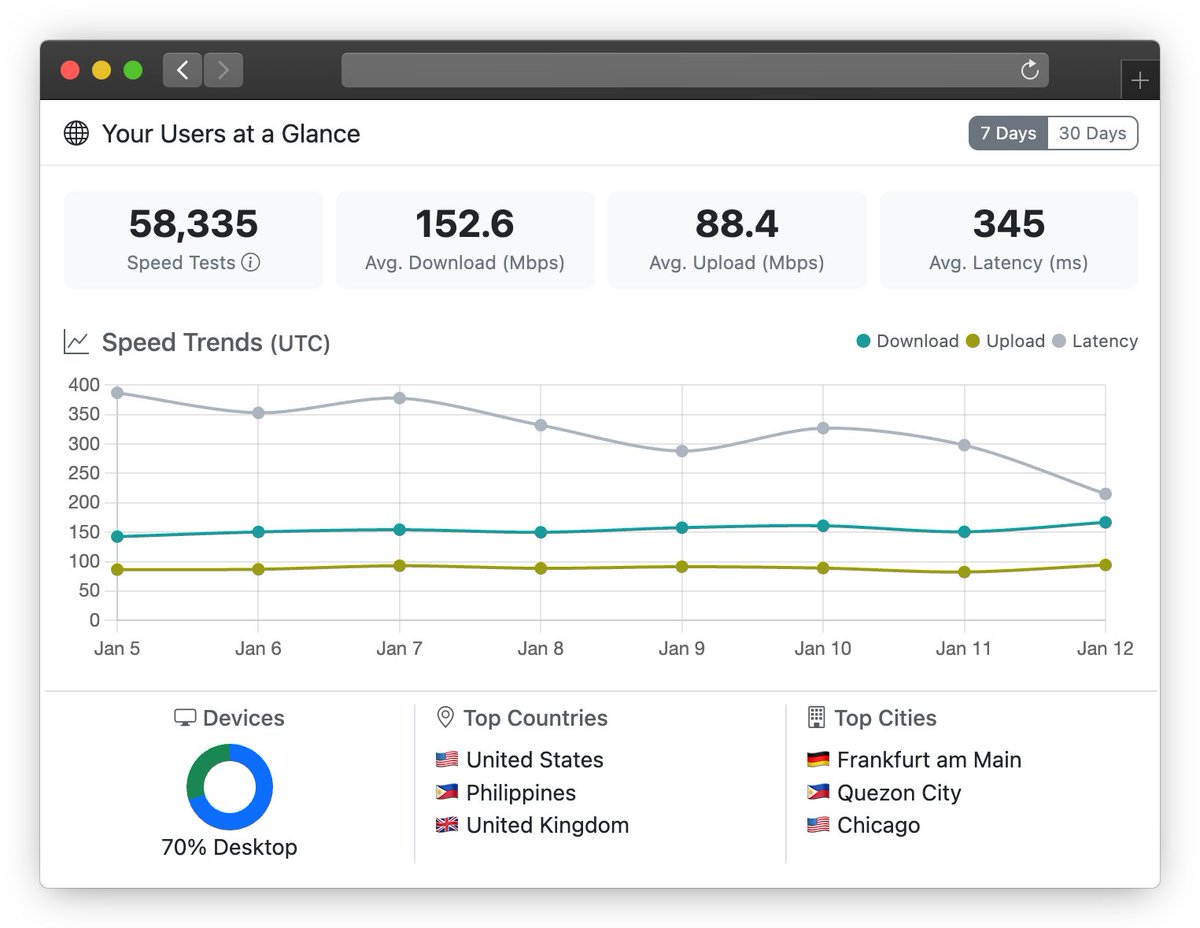Click the globe icon beside Your Users at a Glance
This screenshot has height=928, width=1200.
pyautogui.click(x=77, y=132)
